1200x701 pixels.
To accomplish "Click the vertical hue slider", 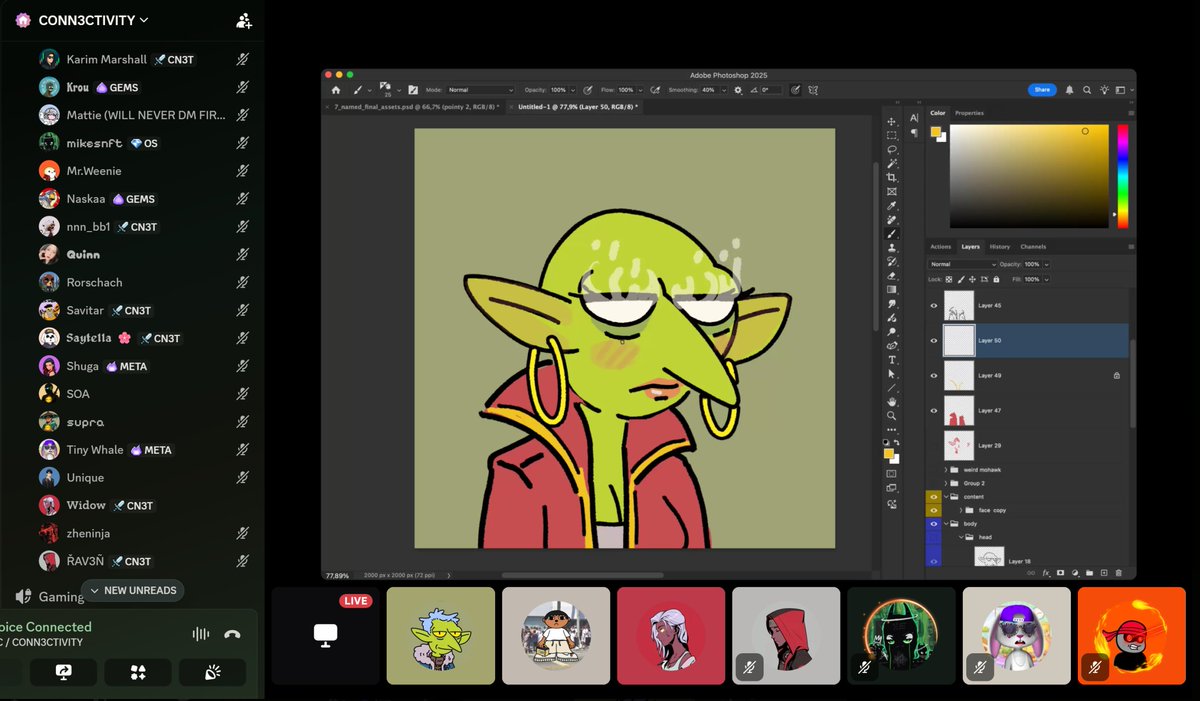I will point(1123,176).
